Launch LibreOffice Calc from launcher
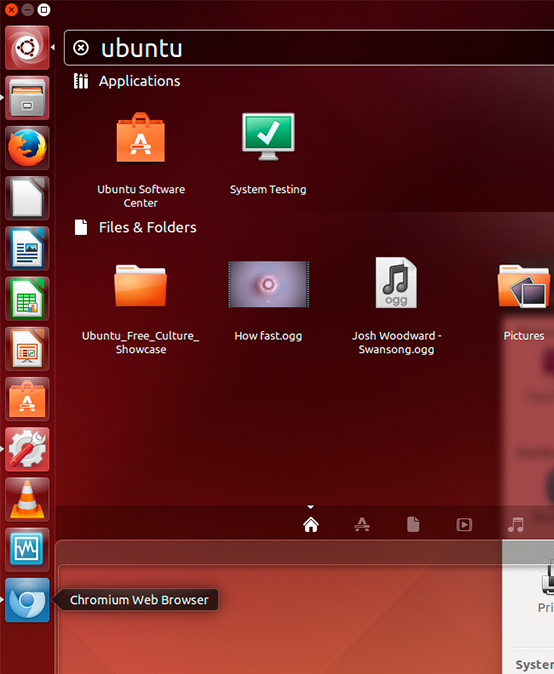 click(x=27, y=299)
